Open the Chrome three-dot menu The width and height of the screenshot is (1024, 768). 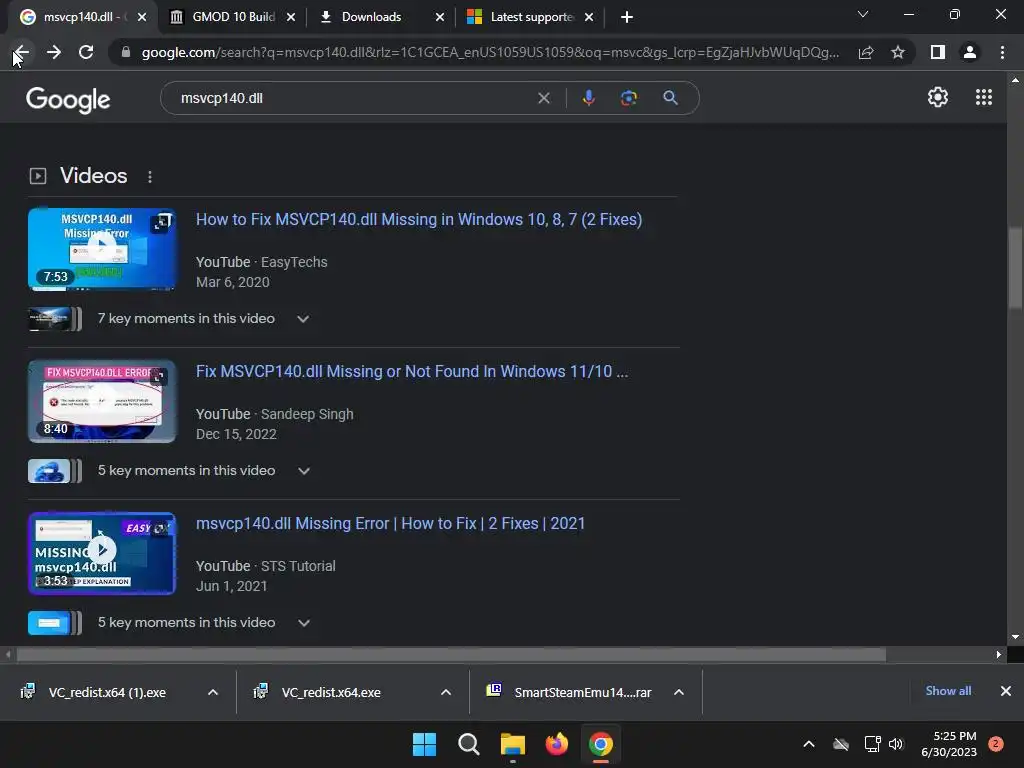coord(1002,52)
